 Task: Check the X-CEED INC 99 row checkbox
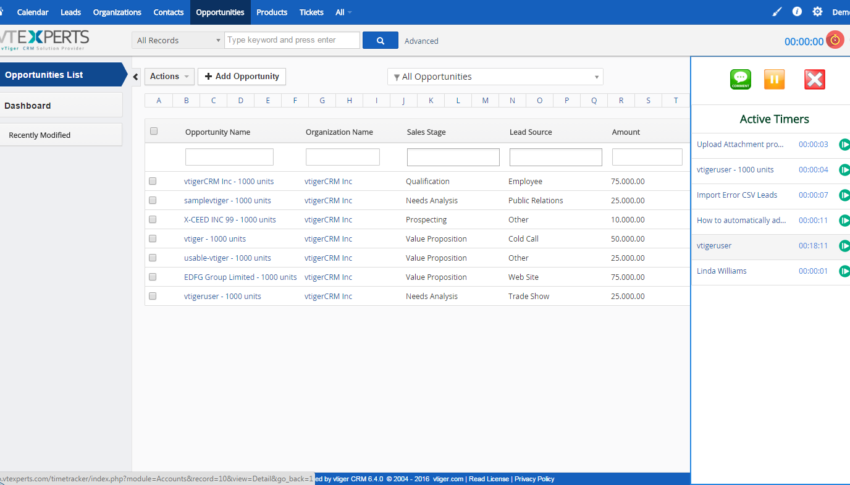(x=153, y=219)
